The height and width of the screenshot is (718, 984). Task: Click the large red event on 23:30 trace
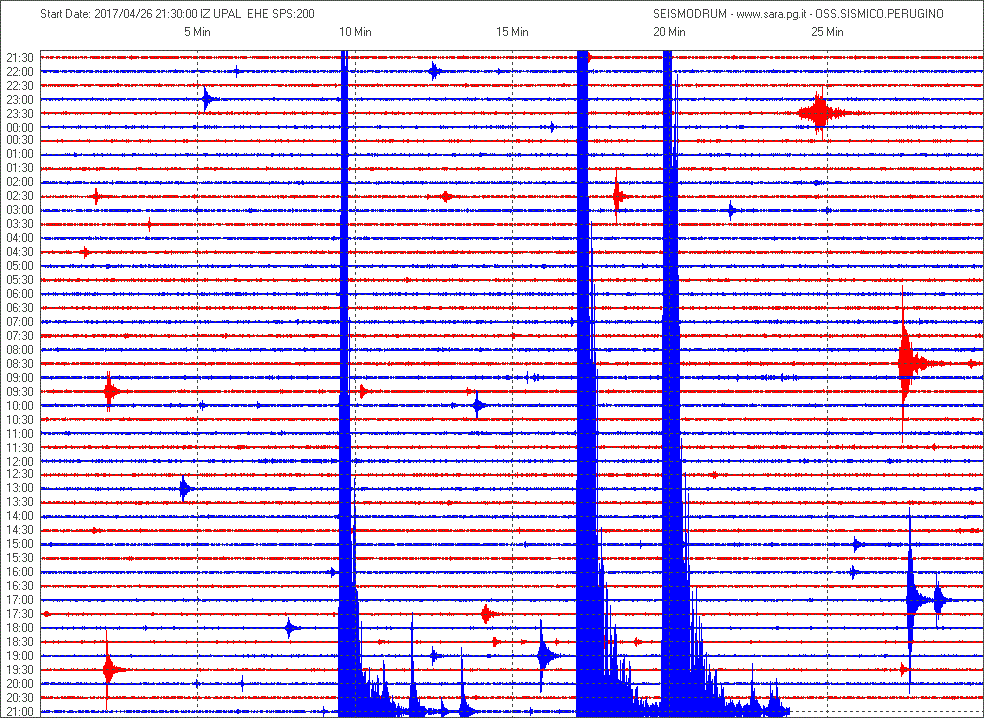click(x=821, y=114)
